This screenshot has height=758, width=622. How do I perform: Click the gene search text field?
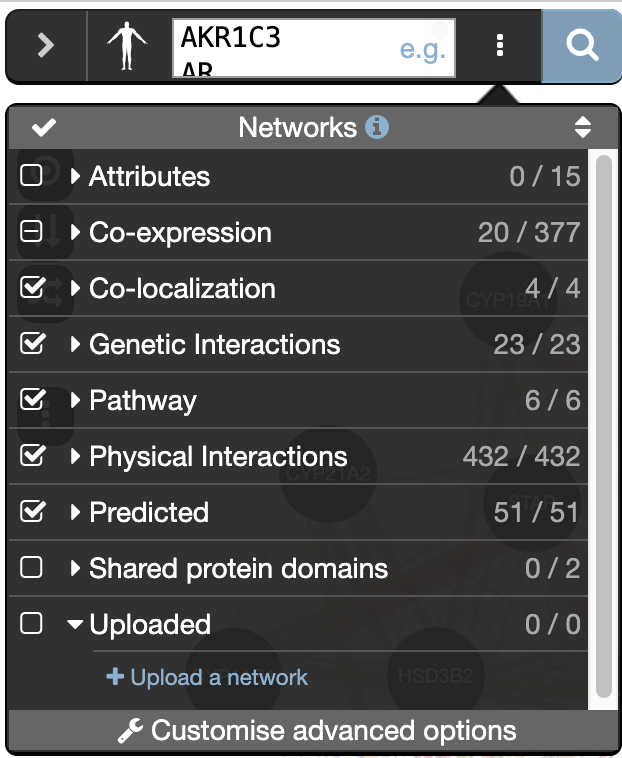coord(280,46)
